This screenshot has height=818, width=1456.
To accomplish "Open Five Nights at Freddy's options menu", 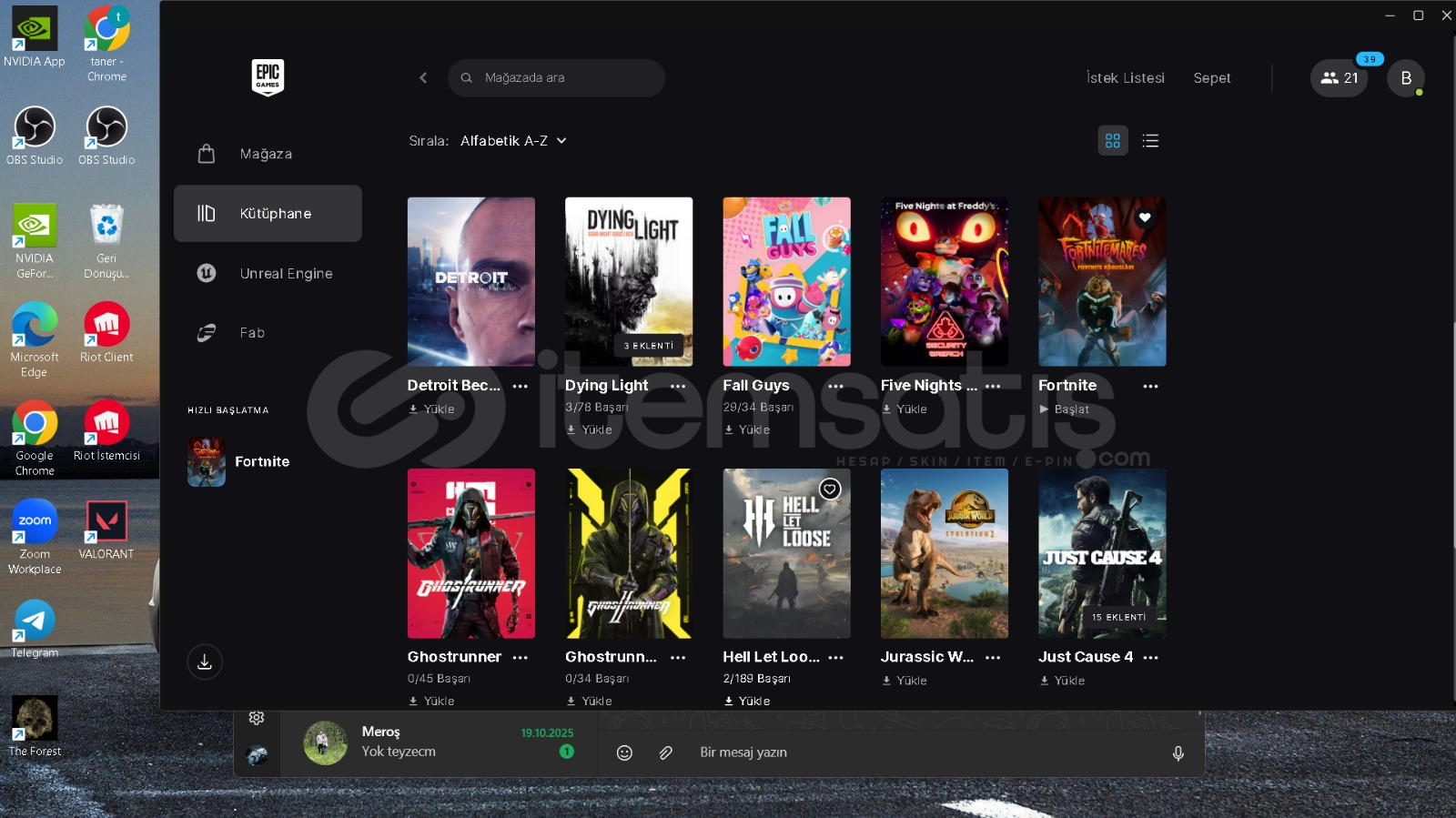I will pos(993,386).
